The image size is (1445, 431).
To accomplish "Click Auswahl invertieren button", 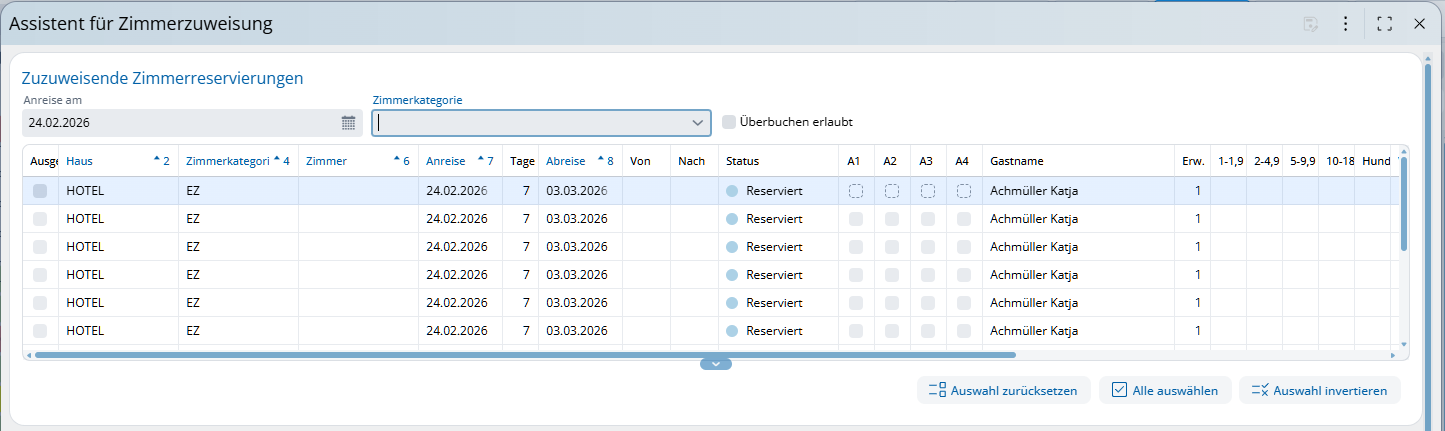I will point(1319,391).
